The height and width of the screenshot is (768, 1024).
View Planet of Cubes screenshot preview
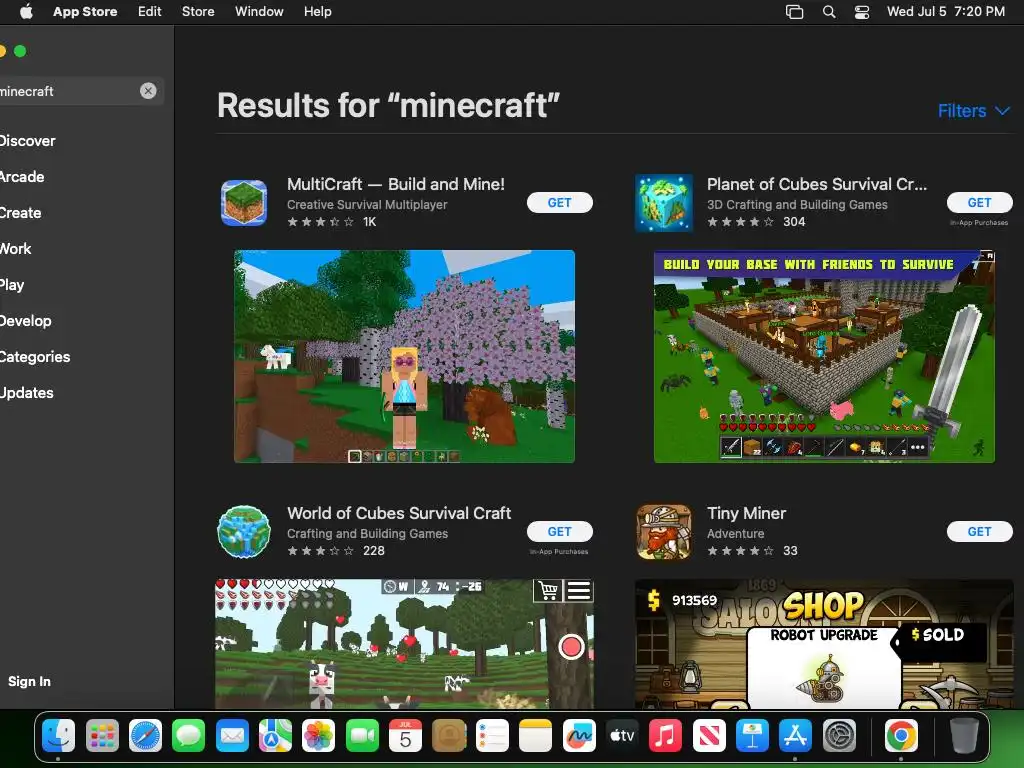coord(824,357)
